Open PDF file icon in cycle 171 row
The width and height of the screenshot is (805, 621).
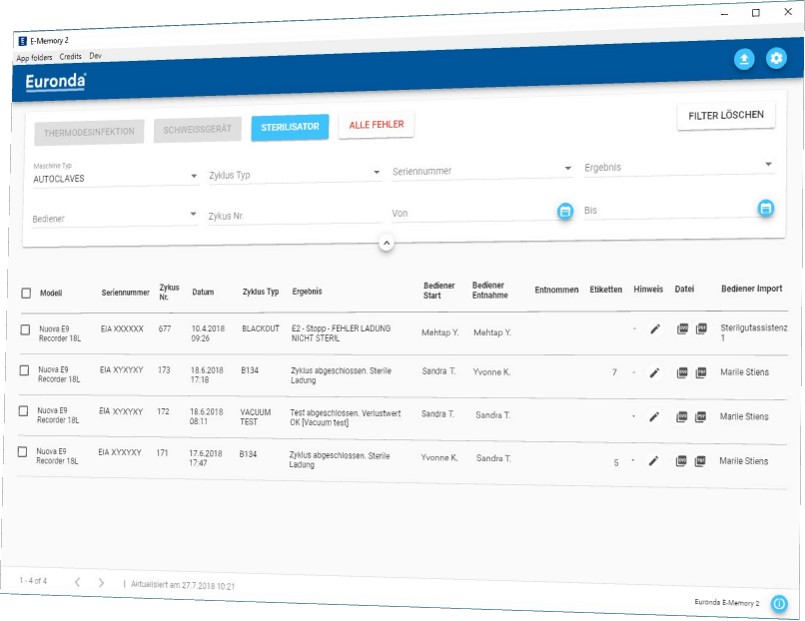pos(700,461)
